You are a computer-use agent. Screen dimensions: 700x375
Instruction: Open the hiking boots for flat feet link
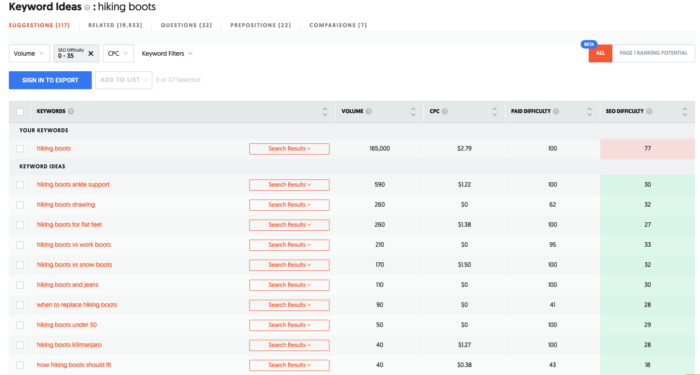coord(69,225)
